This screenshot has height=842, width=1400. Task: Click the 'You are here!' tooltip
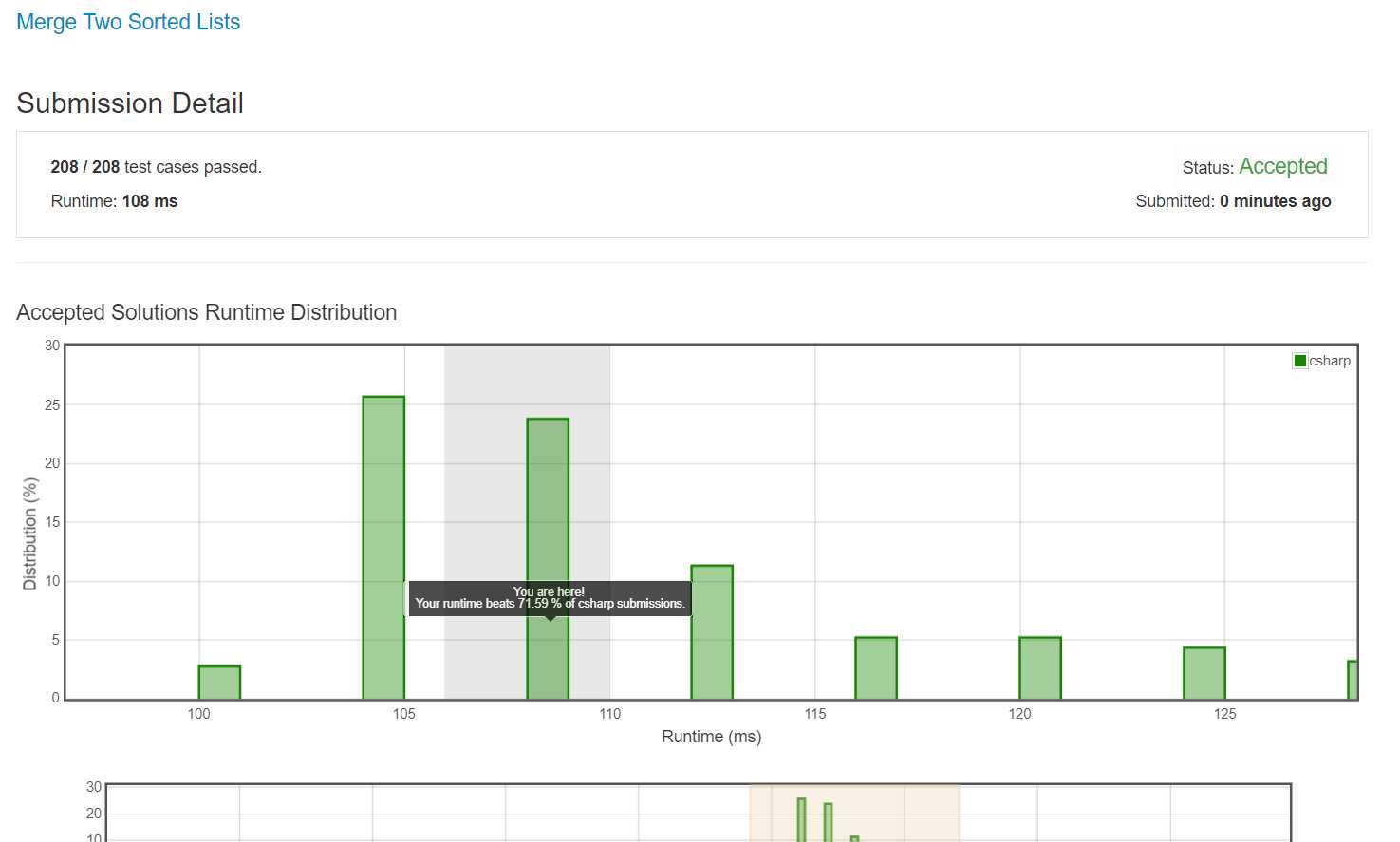(550, 598)
